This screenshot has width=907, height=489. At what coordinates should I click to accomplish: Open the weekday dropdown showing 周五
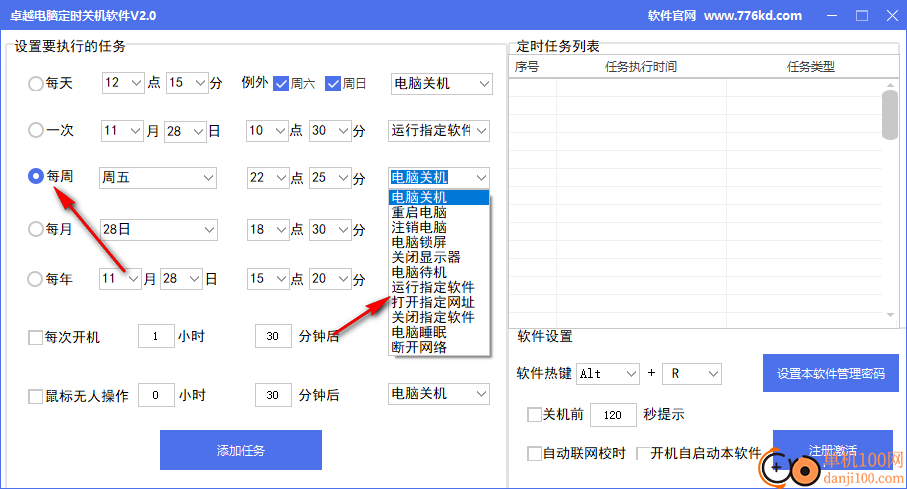(158, 178)
